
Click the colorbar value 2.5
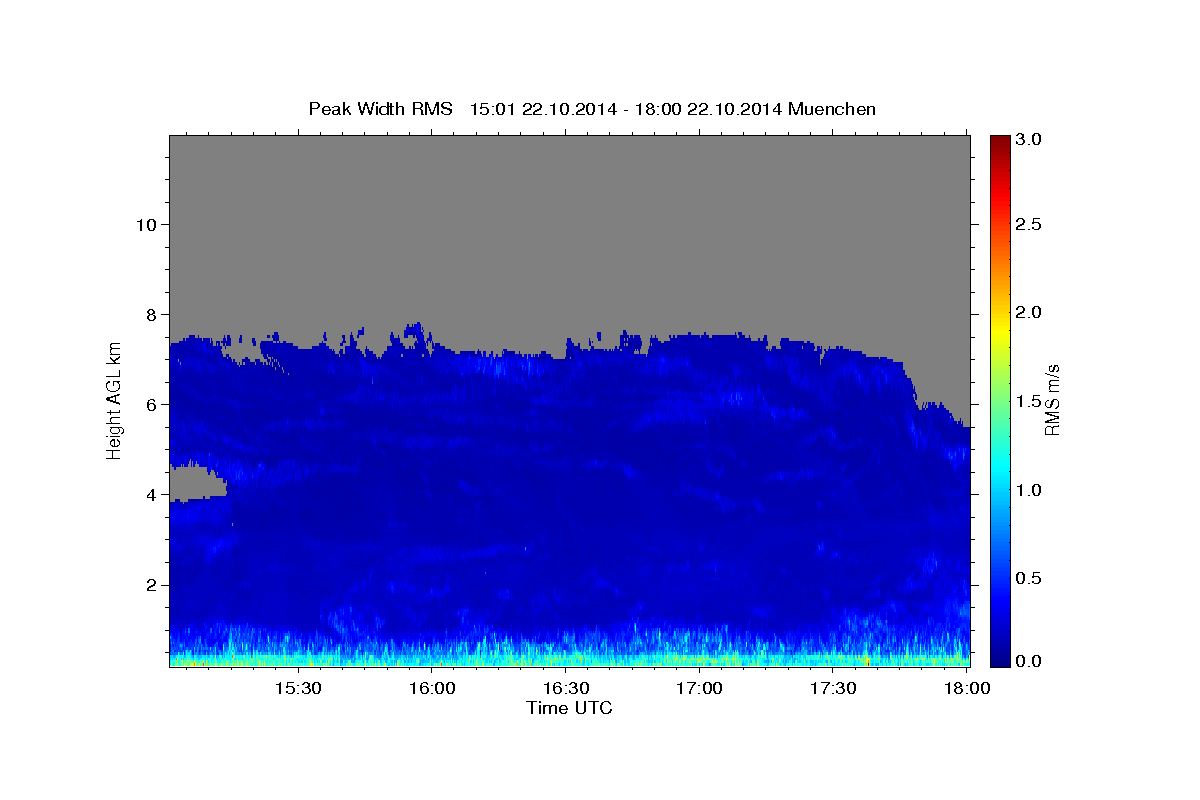[1028, 224]
